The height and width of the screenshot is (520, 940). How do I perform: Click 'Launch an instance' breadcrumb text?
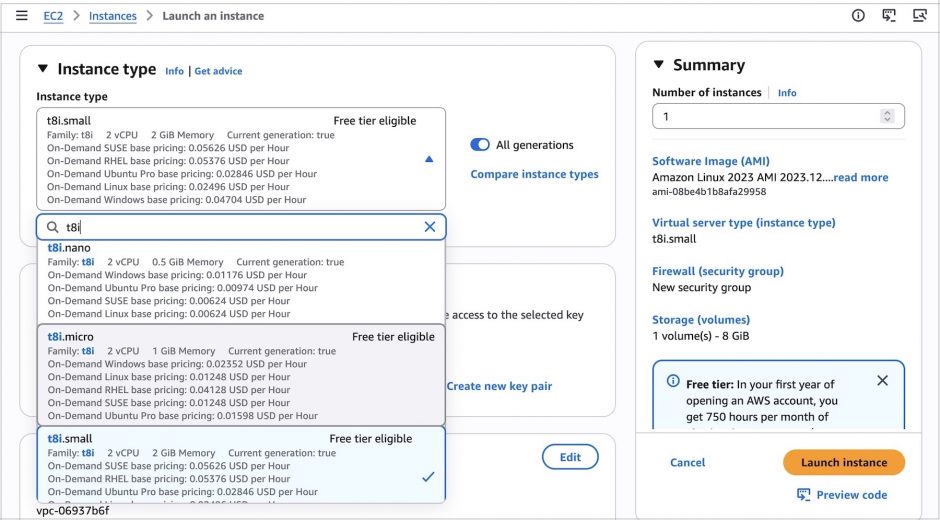(x=213, y=16)
